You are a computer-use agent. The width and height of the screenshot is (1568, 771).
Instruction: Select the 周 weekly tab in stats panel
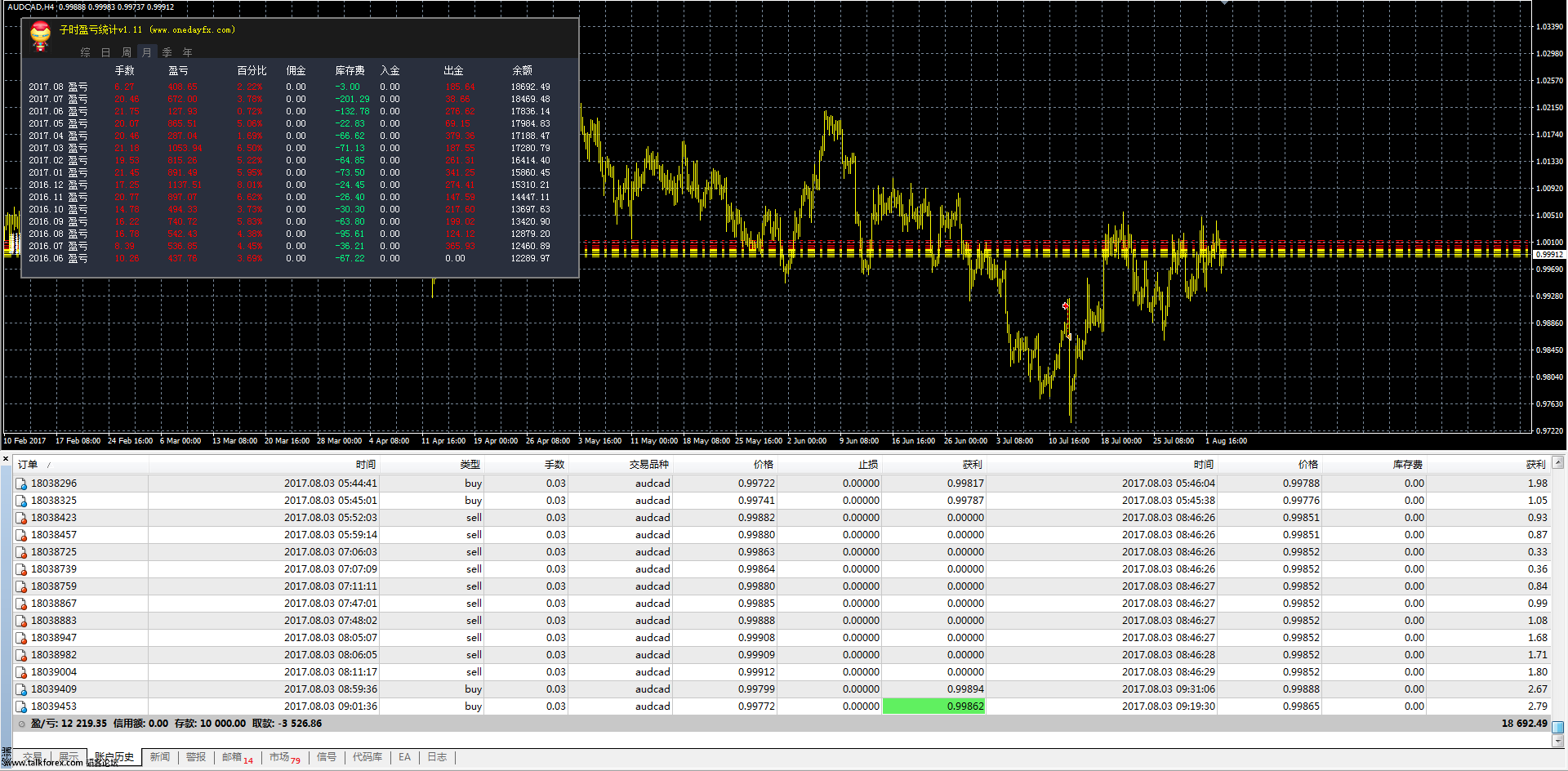(x=127, y=52)
